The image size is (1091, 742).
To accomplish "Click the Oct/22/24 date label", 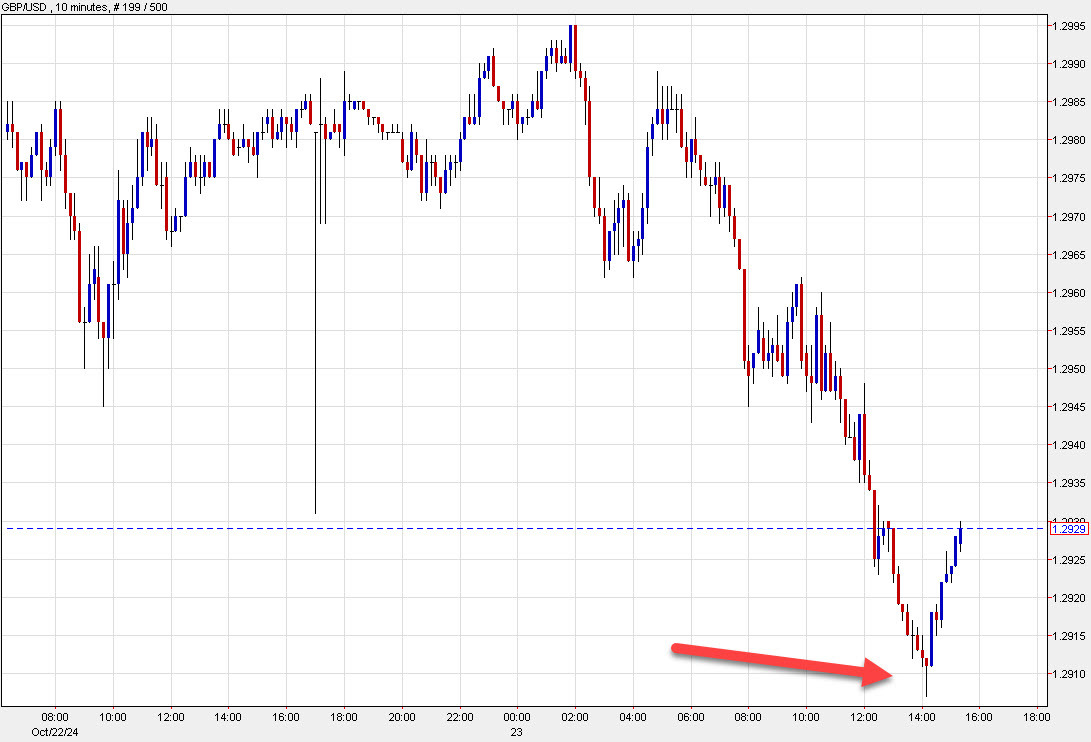I will coord(55,732).
